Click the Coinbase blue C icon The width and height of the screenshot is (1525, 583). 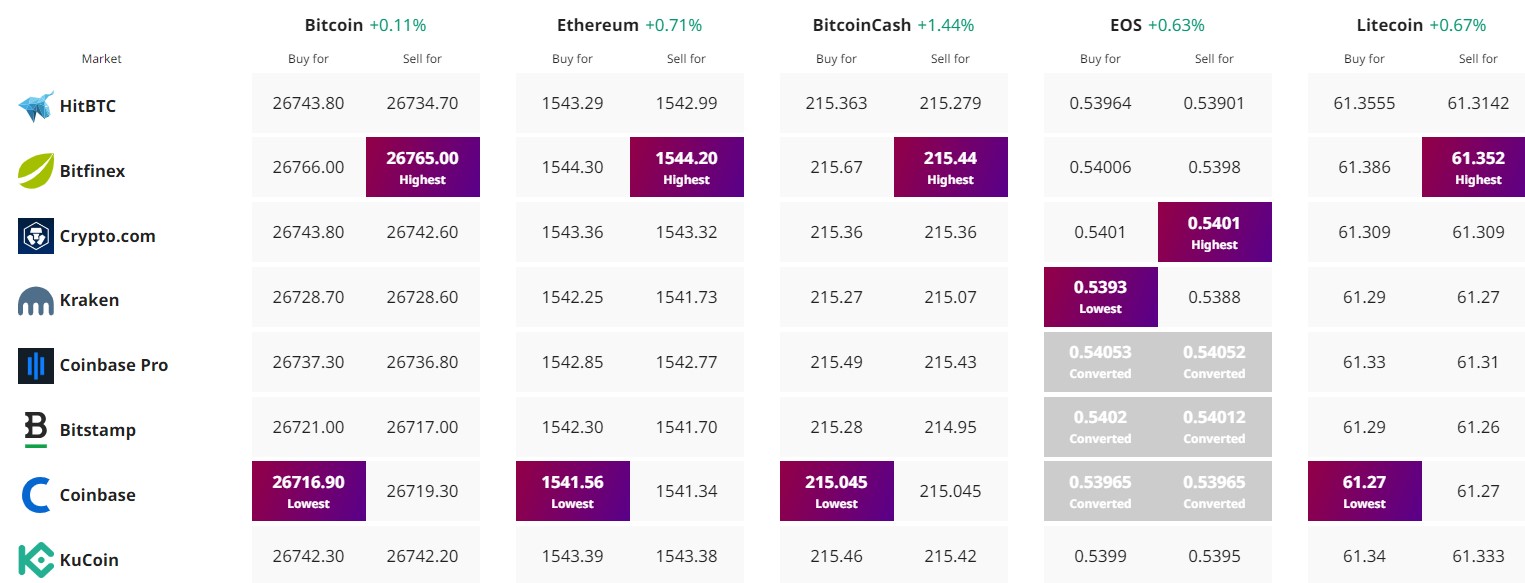click(x=36, y=495)
